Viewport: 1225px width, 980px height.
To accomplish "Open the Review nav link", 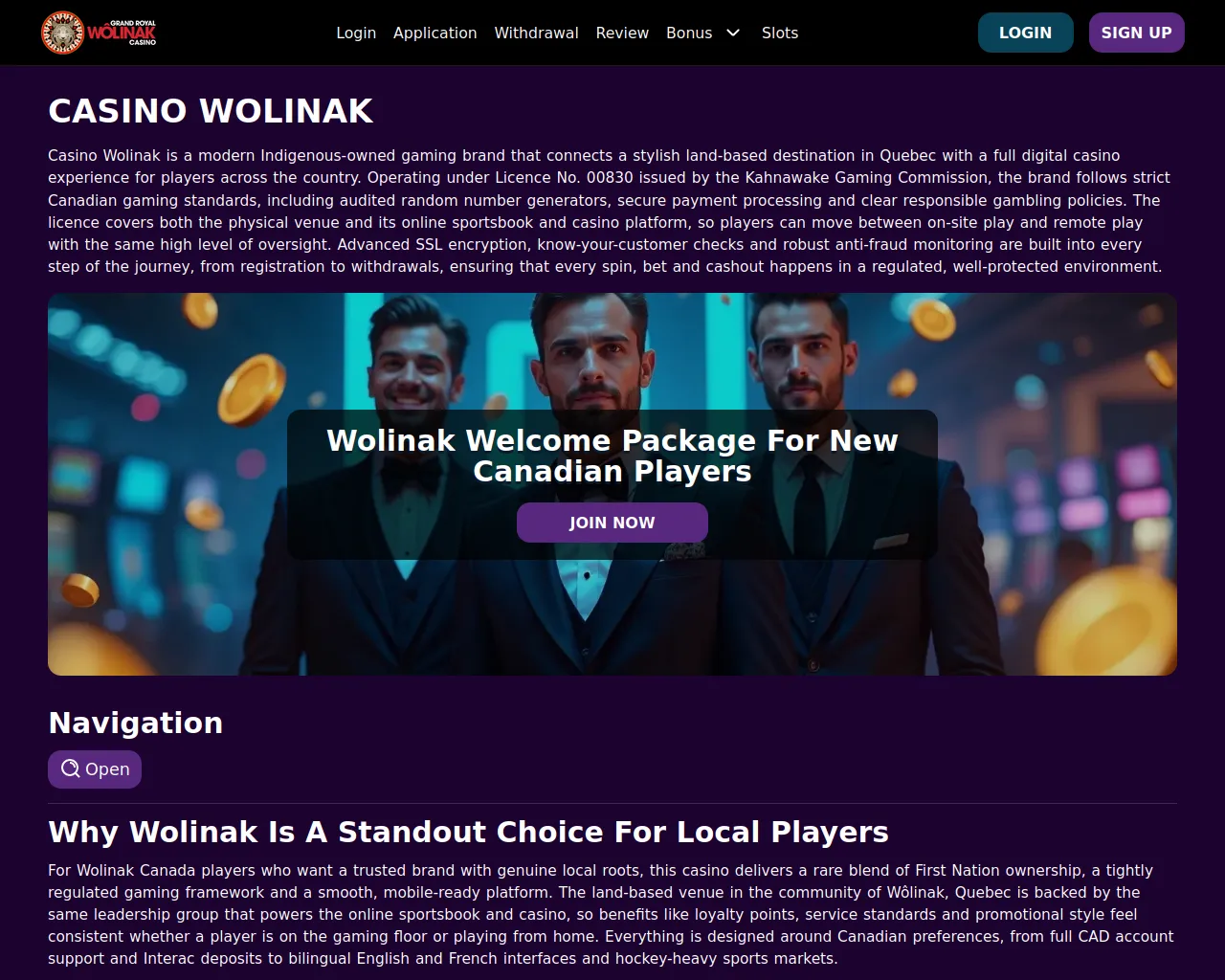I will (622, 33).
